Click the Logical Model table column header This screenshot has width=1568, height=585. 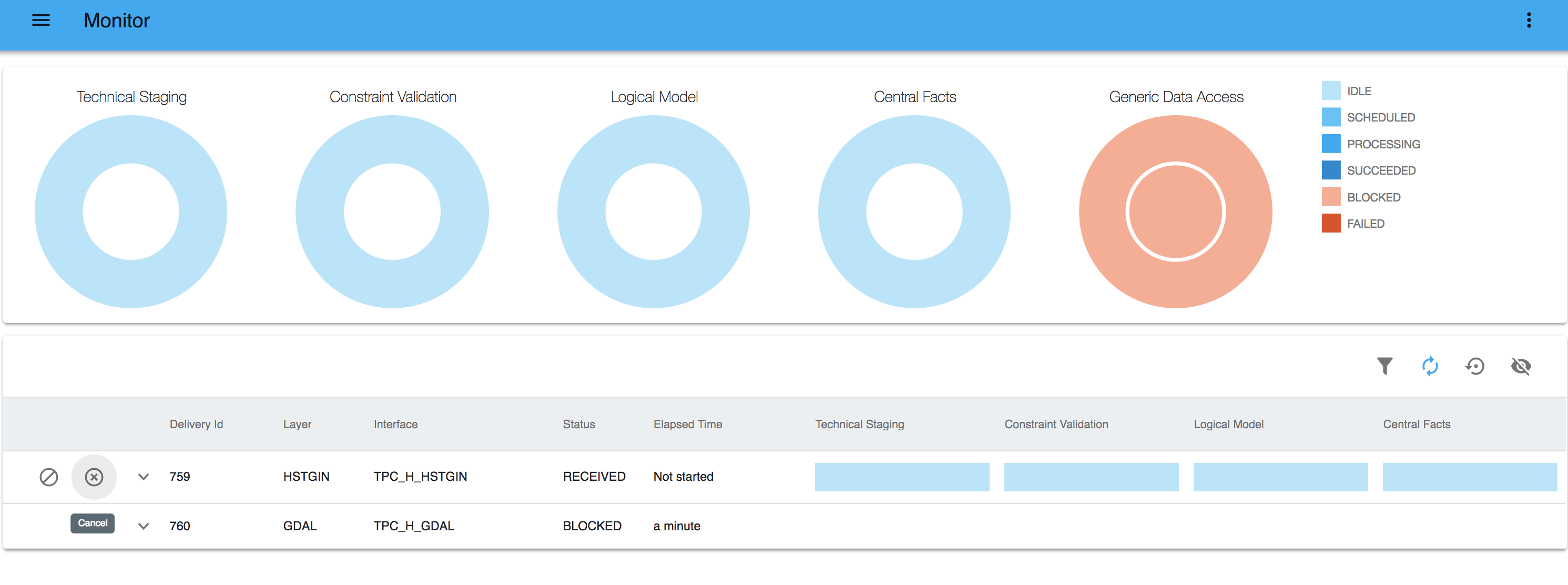tap(1228, 425)
